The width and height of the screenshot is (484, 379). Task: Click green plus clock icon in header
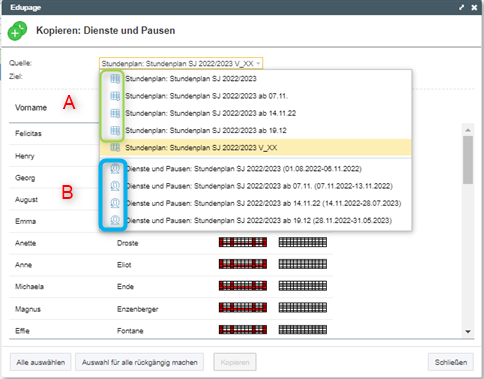(x=17, y=31)
